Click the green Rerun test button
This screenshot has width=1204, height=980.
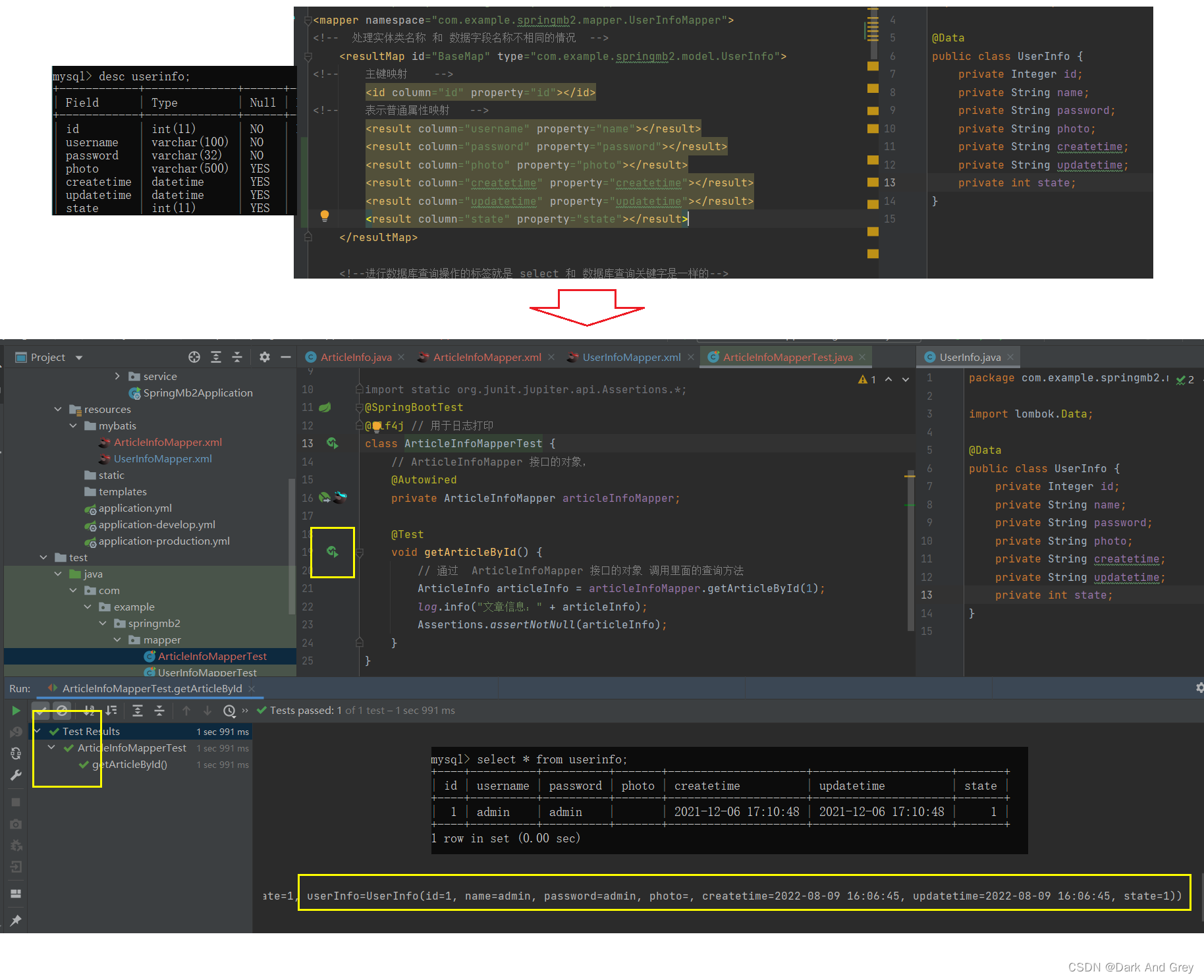click(x=16, y=711)
